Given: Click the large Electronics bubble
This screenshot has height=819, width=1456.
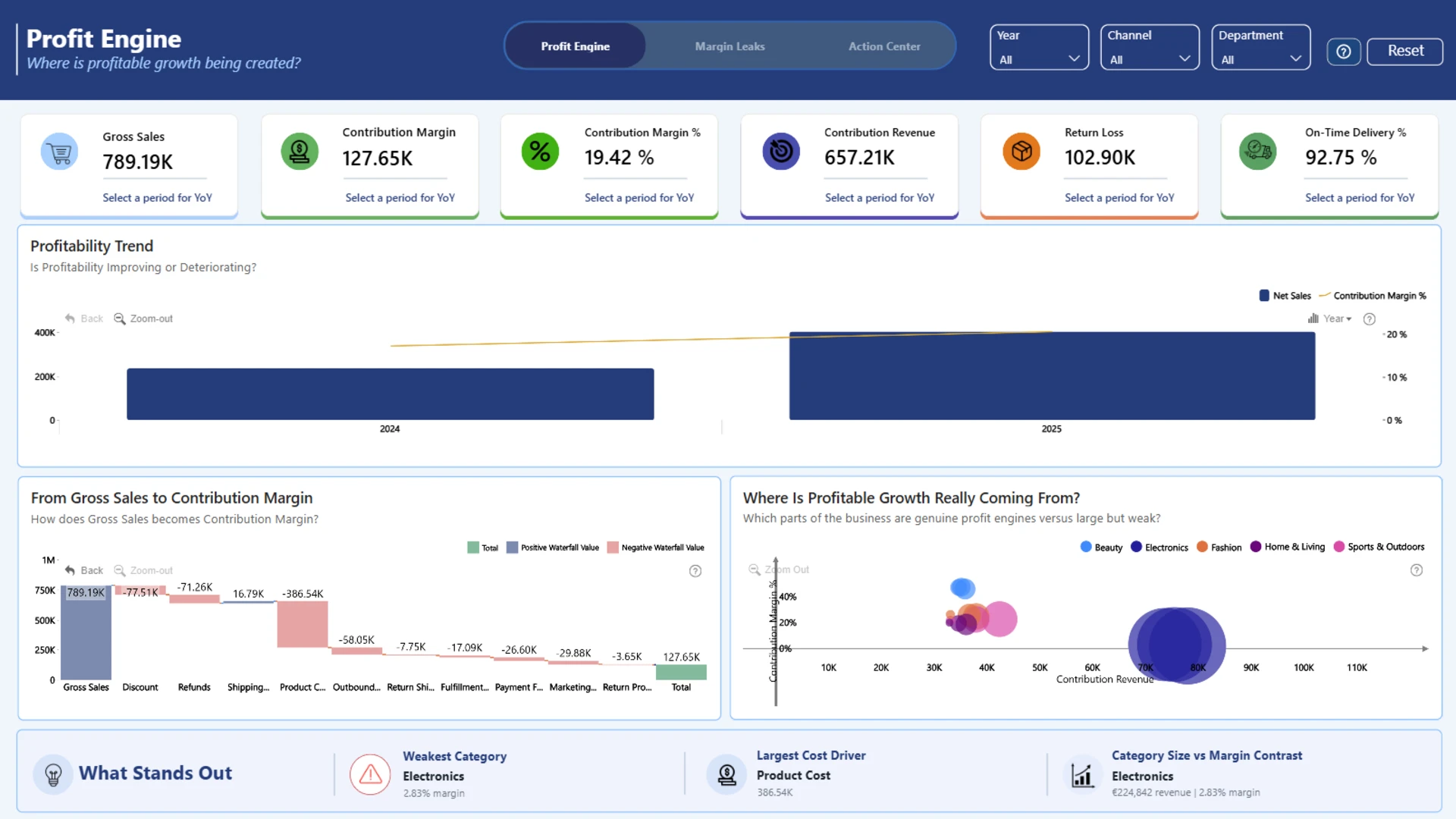Looking at the screenshot, I should click(x=1177, y=645).
